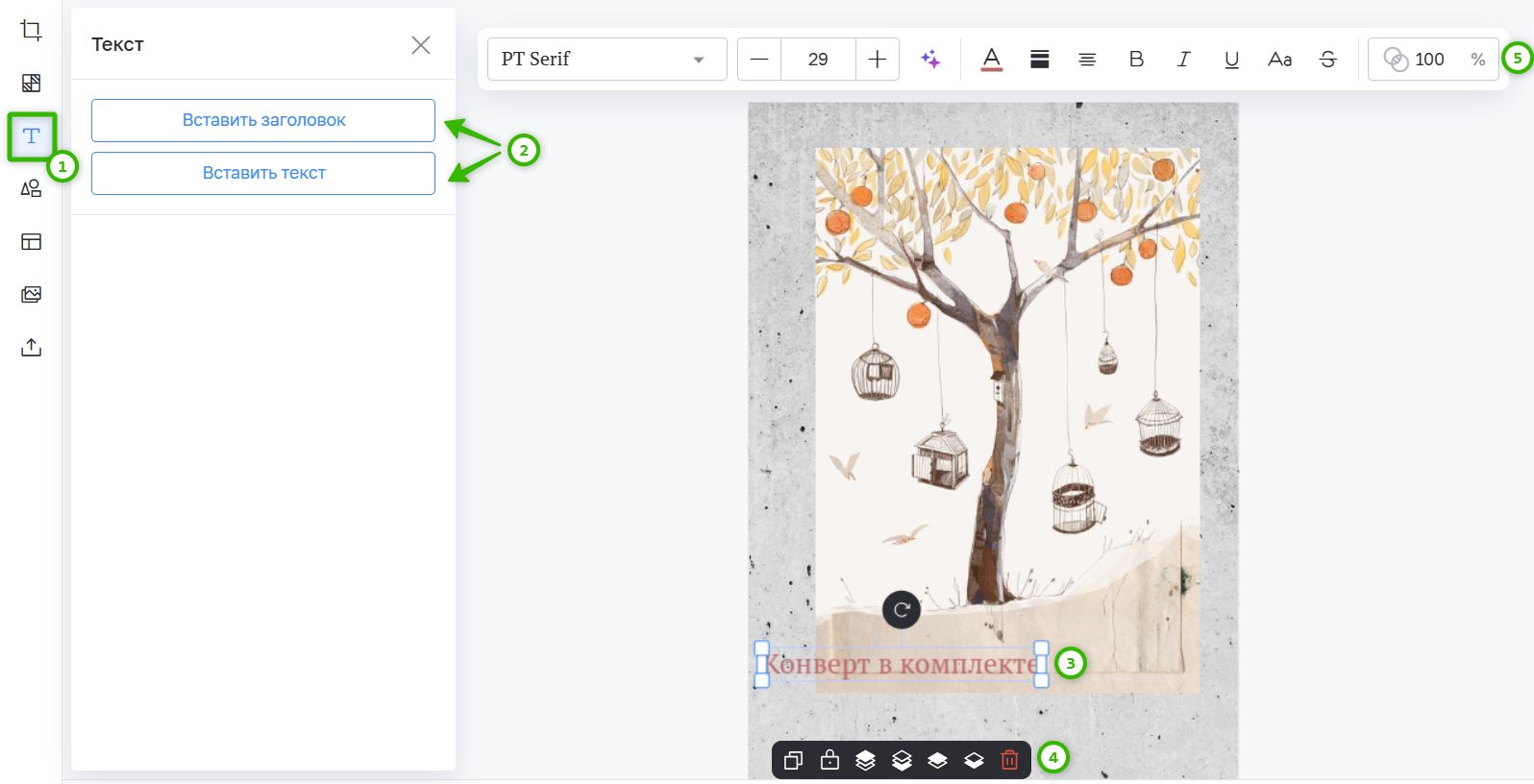Viewport: 1534px width, 784px height.
Task: Click the two-layer icon with filled bottom
Action: tap(974, 760)
